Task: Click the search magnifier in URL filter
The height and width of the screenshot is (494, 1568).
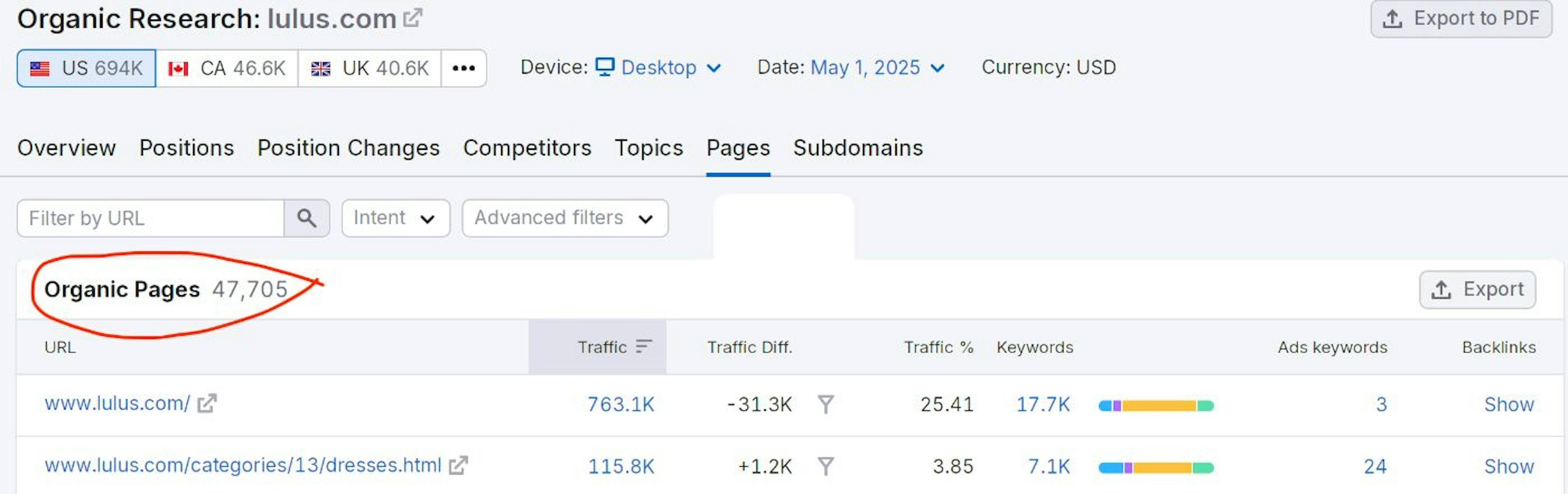Action: pyautogui.click(x=306, y=218)
